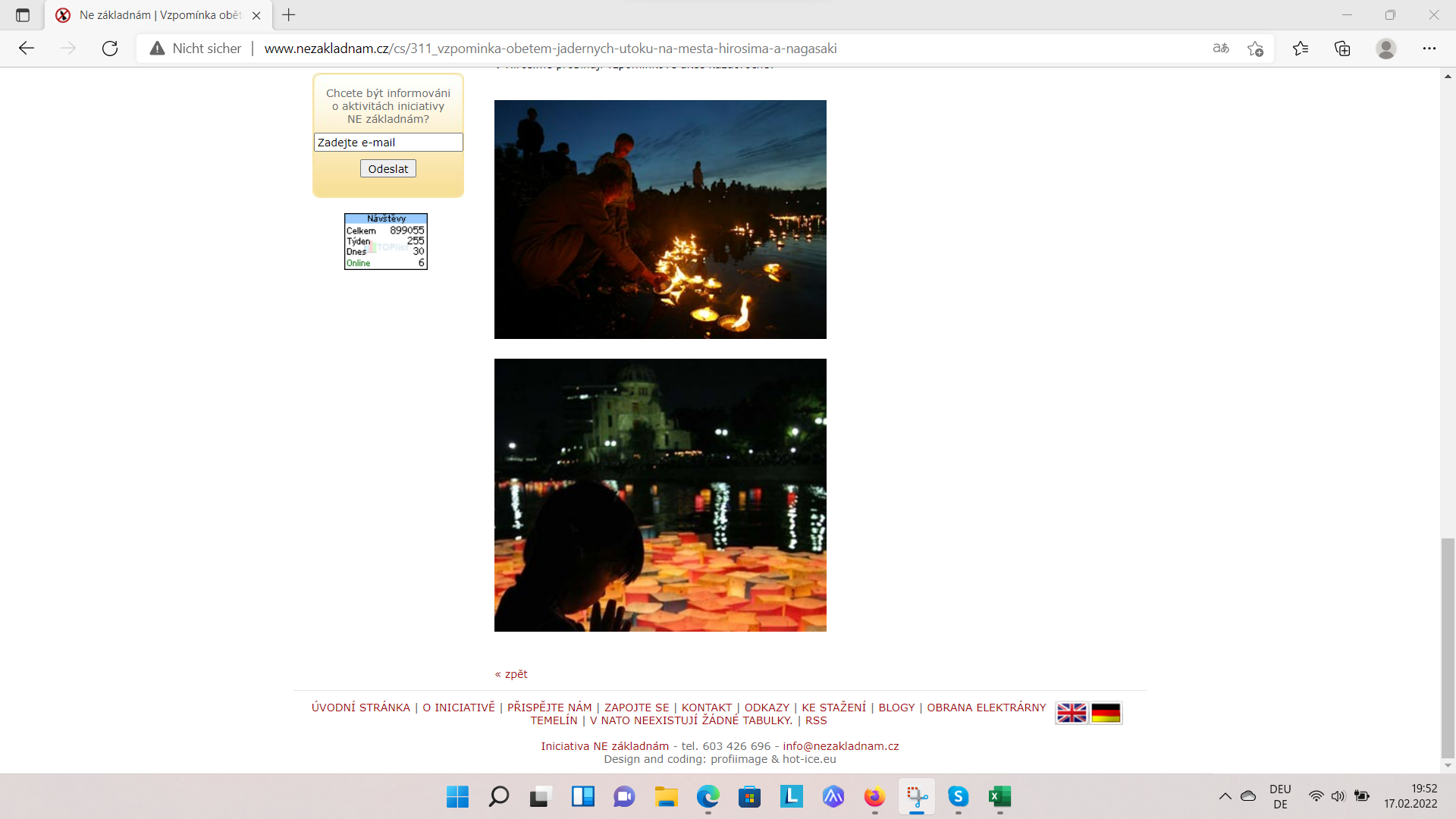Reload the page with the refresh icon
The image size is (1456, 819).
click(110, 49)
